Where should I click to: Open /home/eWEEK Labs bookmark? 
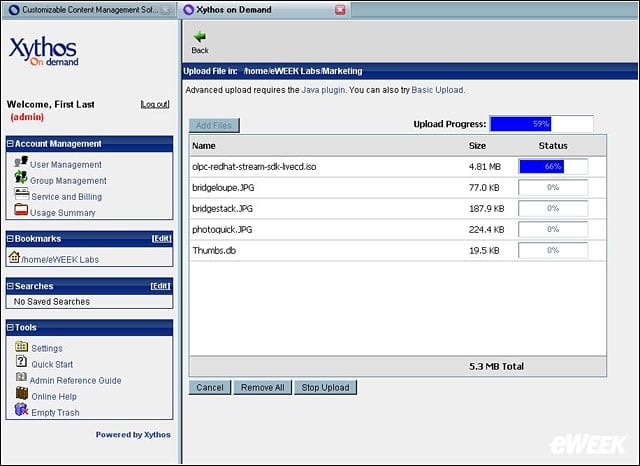[x=60, y=260]
